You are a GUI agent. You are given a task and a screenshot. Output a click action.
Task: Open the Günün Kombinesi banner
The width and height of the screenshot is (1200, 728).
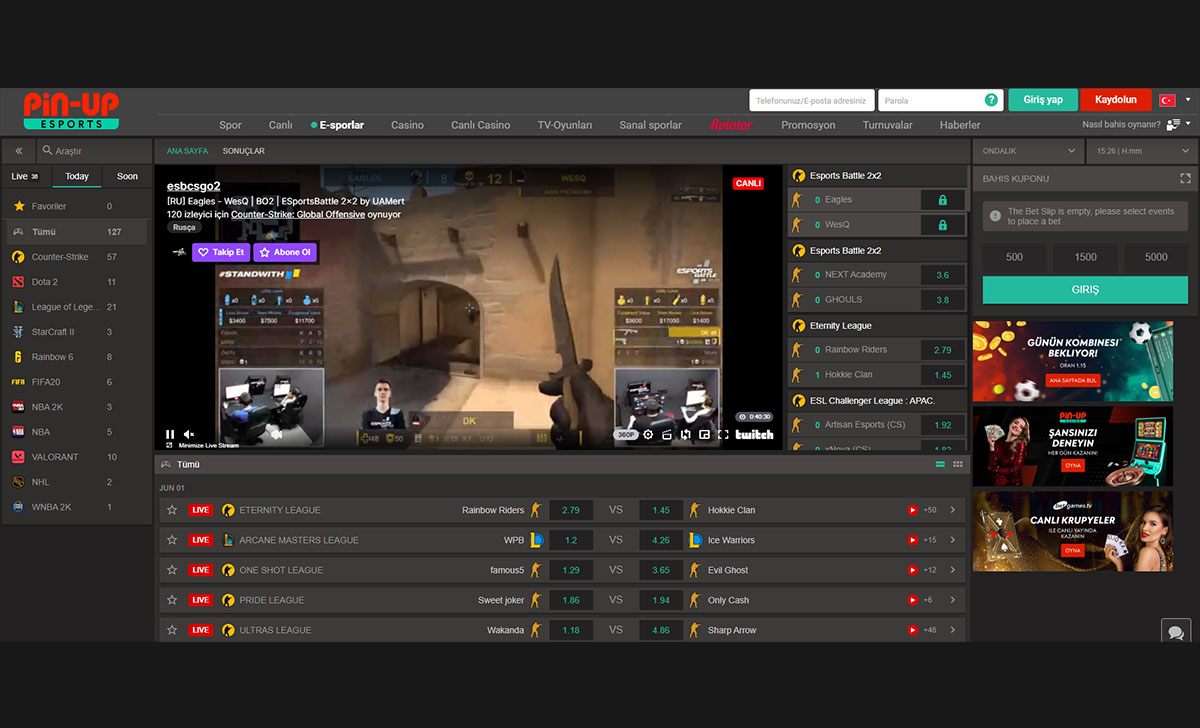[1072, 361]
